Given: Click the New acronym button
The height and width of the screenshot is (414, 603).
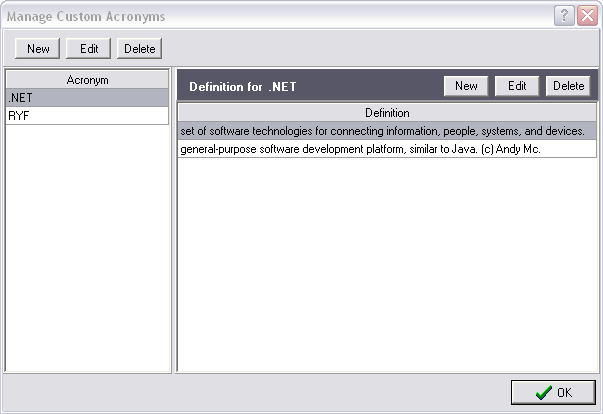Looking at the screenshot, I should click(x=37, y=48).
